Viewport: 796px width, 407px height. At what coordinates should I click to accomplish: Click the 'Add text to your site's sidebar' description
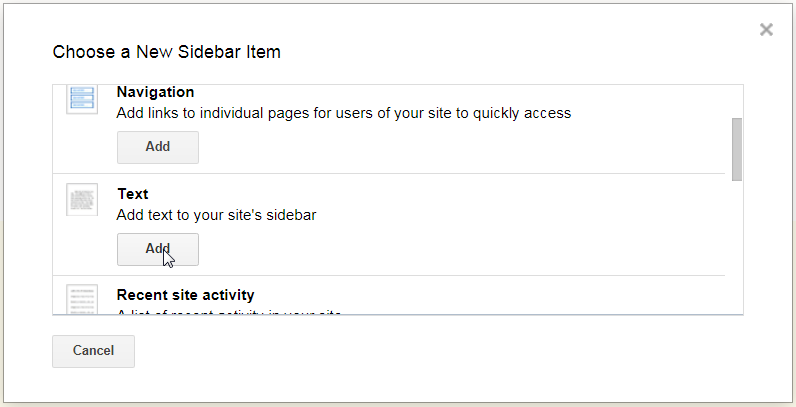216,215
